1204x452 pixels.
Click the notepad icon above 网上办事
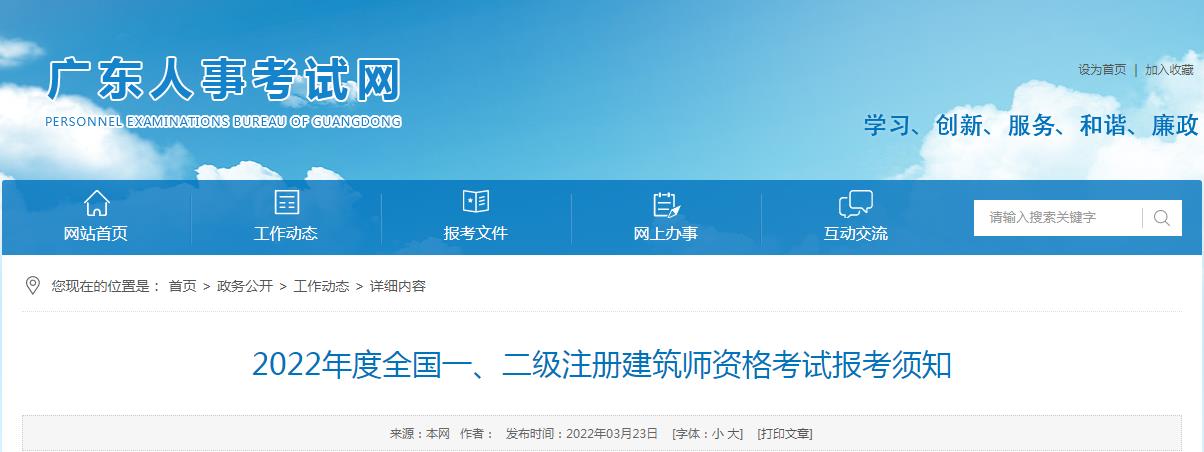click(x=666, y=203)
